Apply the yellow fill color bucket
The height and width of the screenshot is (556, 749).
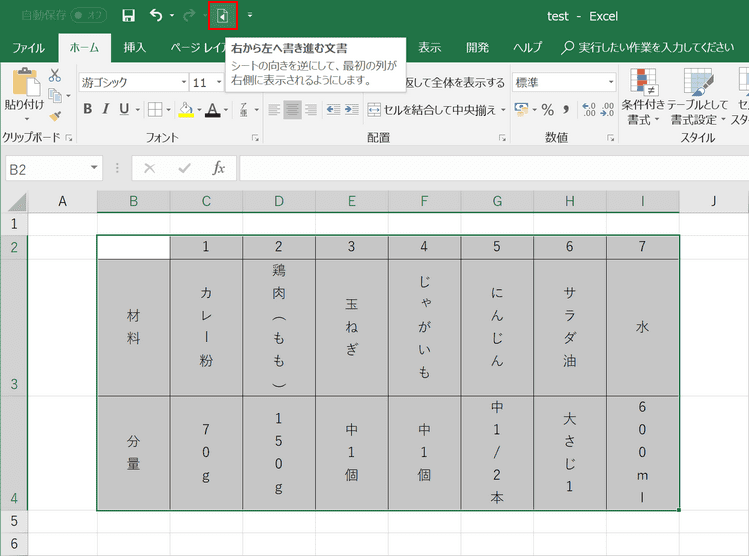186,110
